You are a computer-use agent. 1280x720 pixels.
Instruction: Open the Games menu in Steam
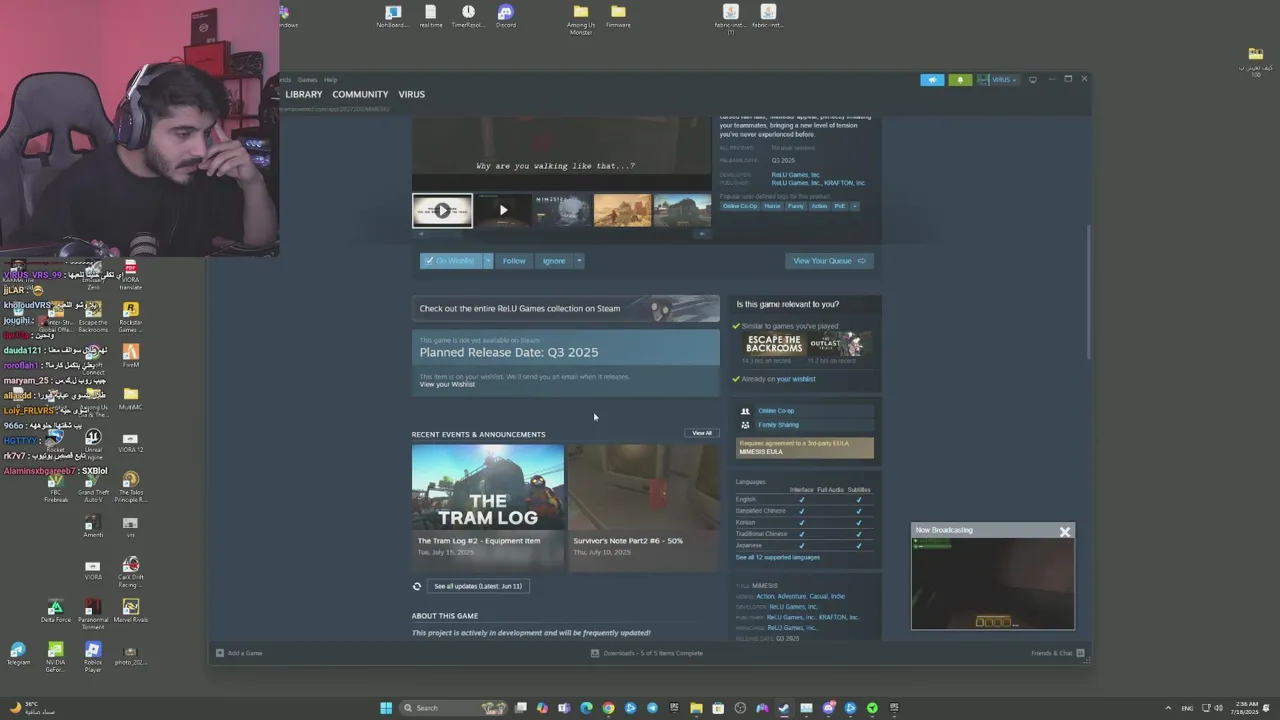pyautogui.click(x=307, y=80)
